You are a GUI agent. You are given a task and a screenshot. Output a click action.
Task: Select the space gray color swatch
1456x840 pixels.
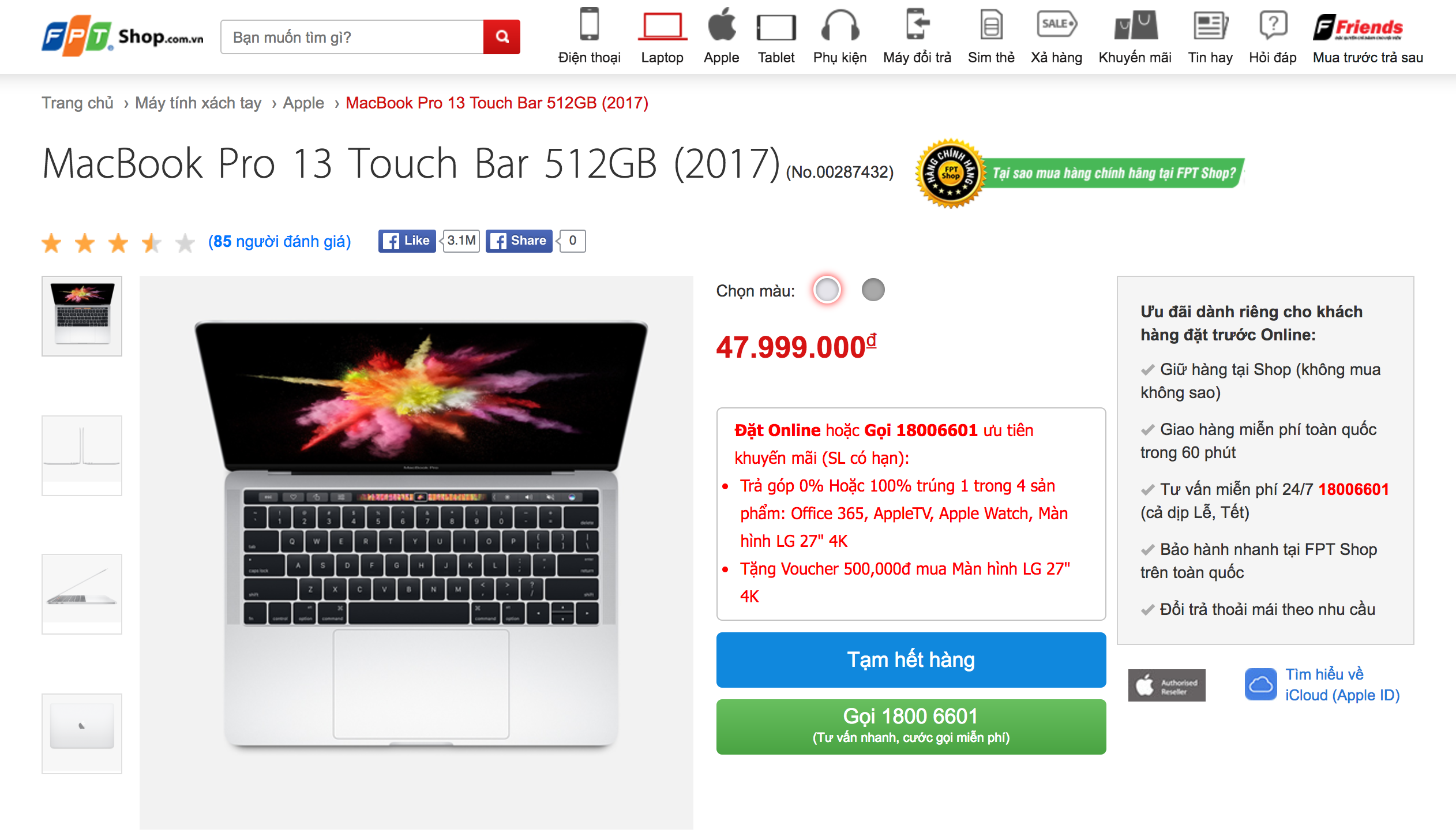(873, 290)
